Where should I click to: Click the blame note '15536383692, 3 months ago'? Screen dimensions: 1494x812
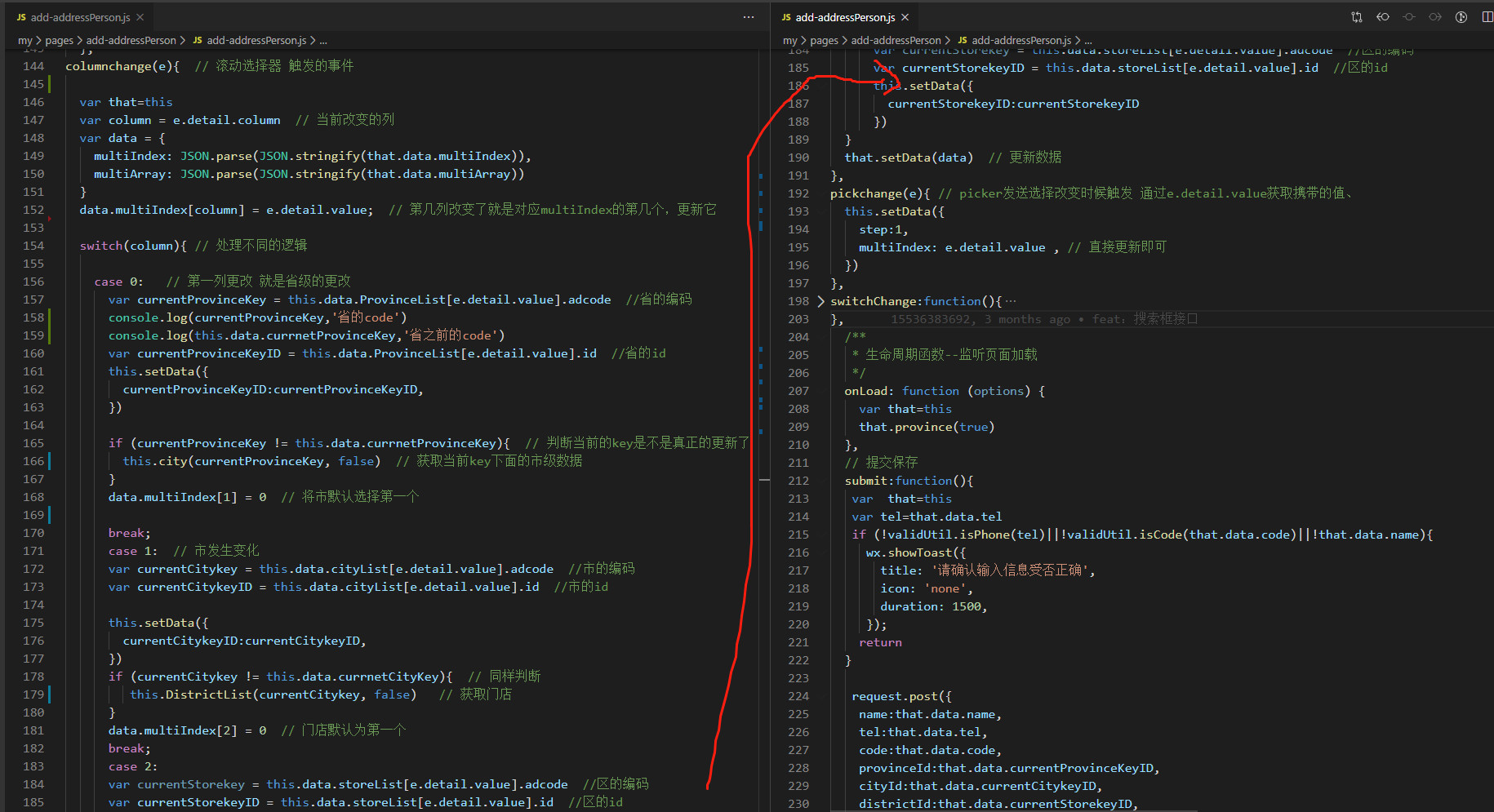click(980, 319)
